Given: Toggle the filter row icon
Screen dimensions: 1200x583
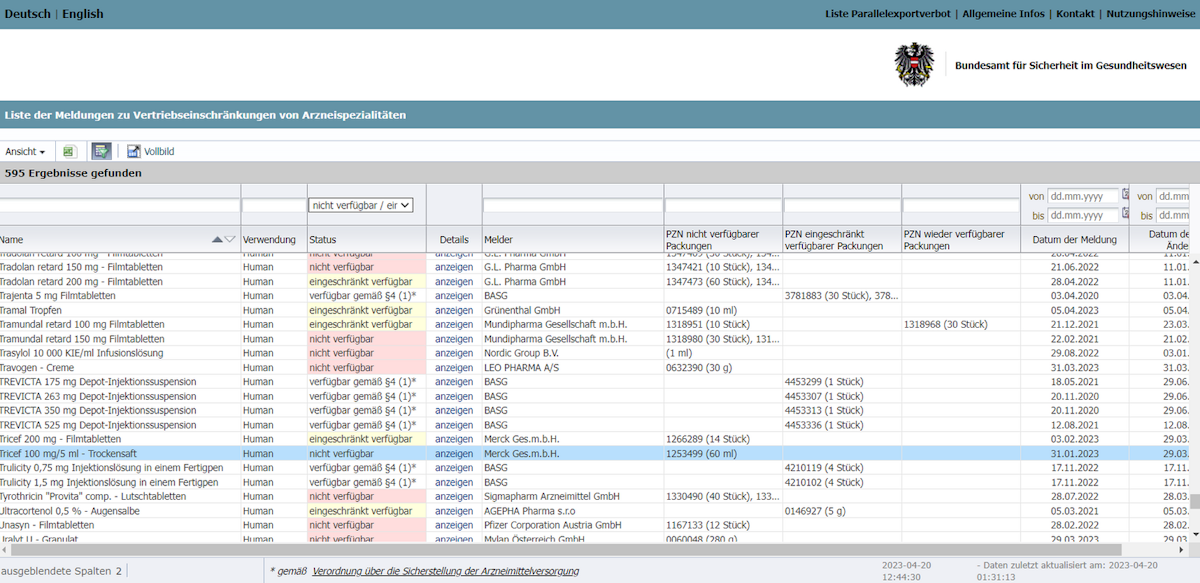Looking at the screenshot, I should [101, 152].
